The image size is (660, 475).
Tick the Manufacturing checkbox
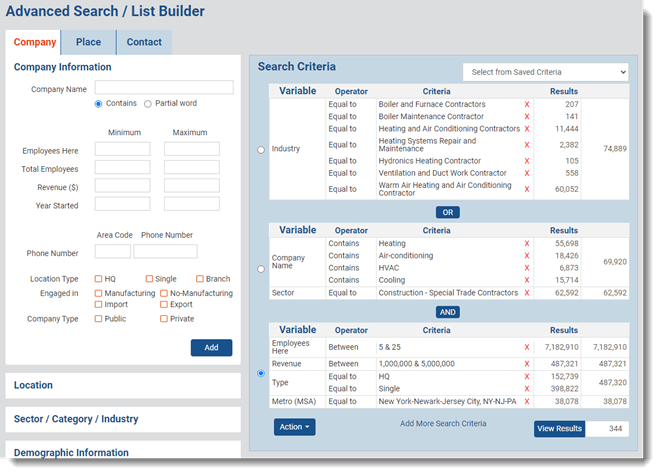[x=98, y=293]
